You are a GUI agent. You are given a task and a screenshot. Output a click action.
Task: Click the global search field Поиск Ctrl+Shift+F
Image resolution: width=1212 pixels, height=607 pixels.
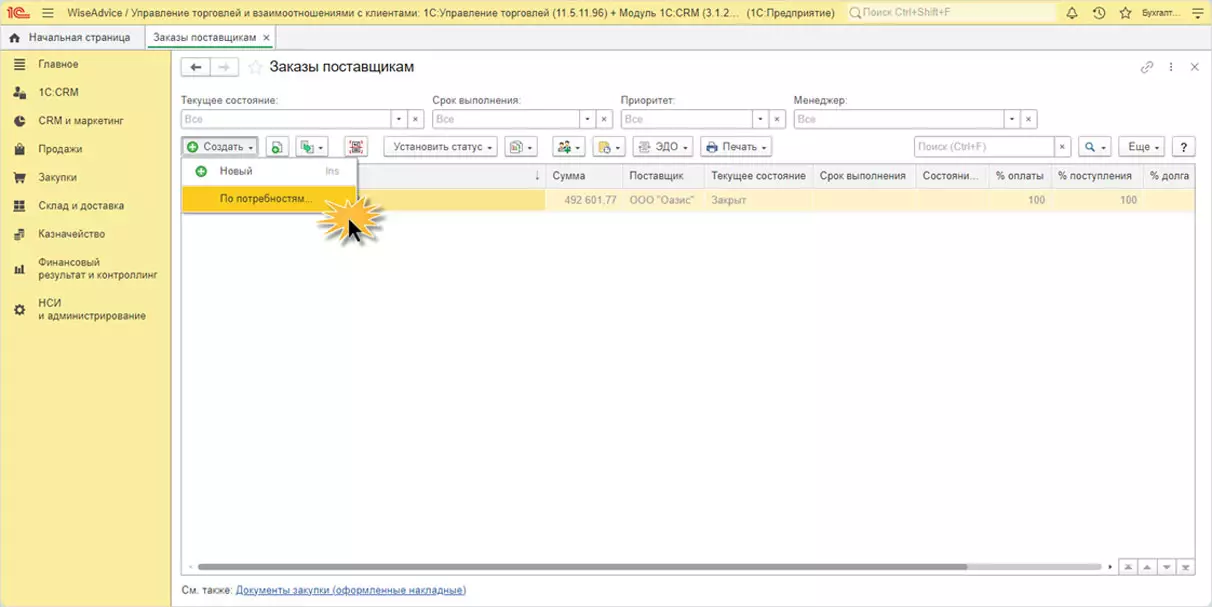[950, 13]
